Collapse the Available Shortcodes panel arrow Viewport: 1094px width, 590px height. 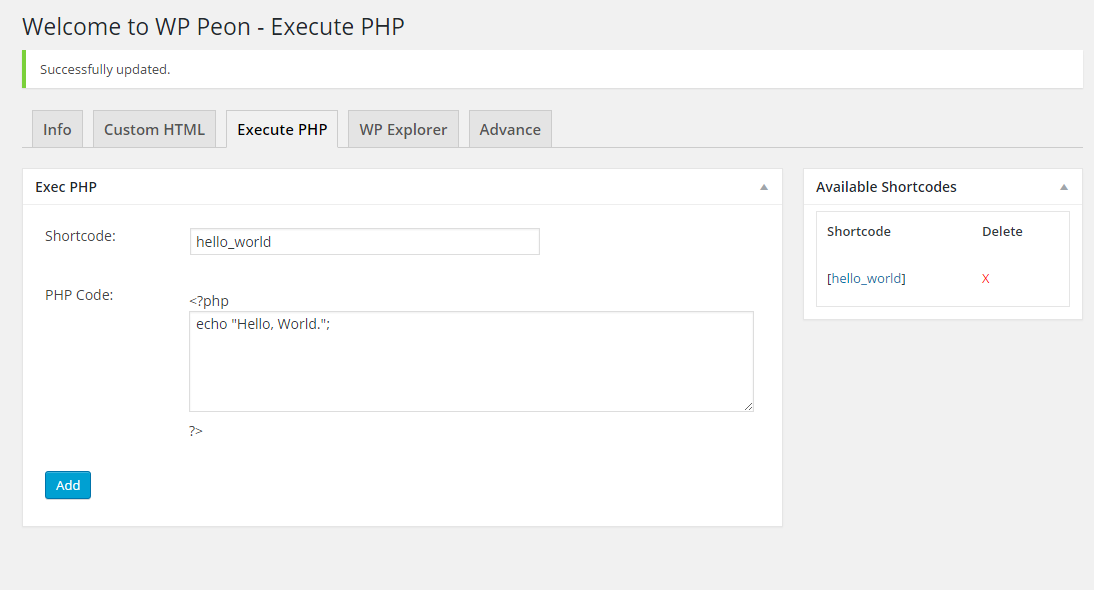[1064, 187]
